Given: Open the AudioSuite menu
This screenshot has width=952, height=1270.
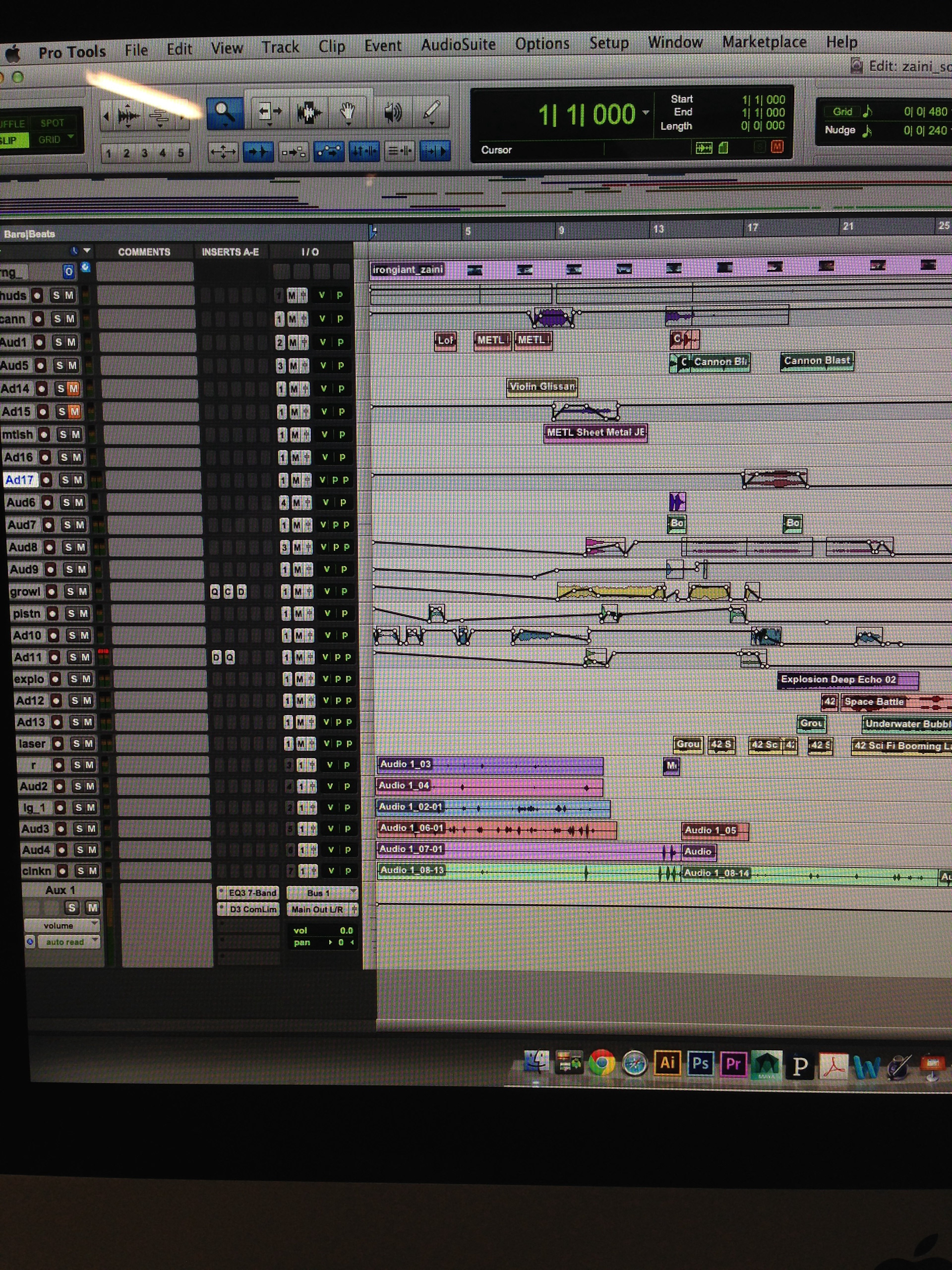Looking at the screenshot, I should pyautogui.click(x=458, y=45).
